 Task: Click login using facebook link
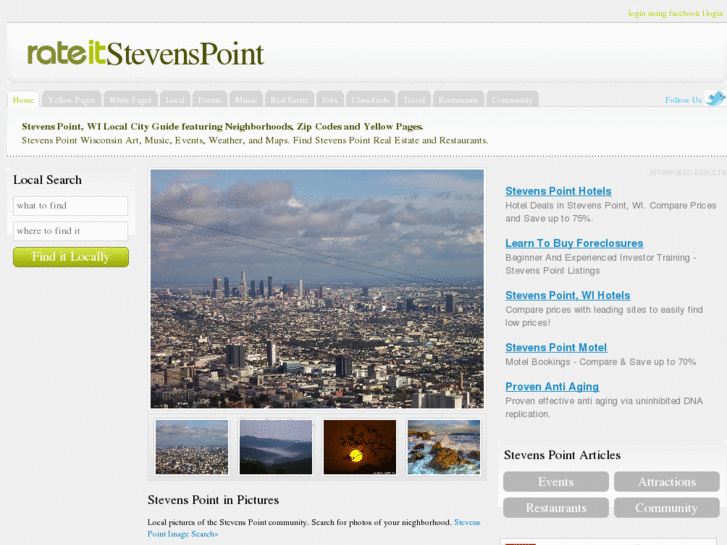tap(664, 13)
